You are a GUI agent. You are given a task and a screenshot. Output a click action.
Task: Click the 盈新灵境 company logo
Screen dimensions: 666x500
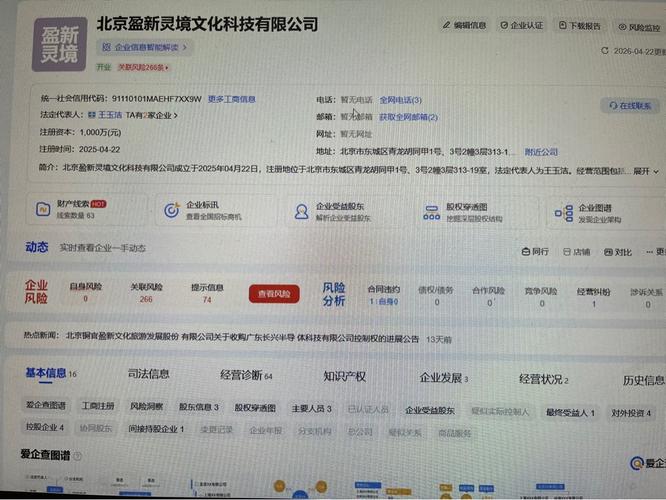click(x=59, y=45)
